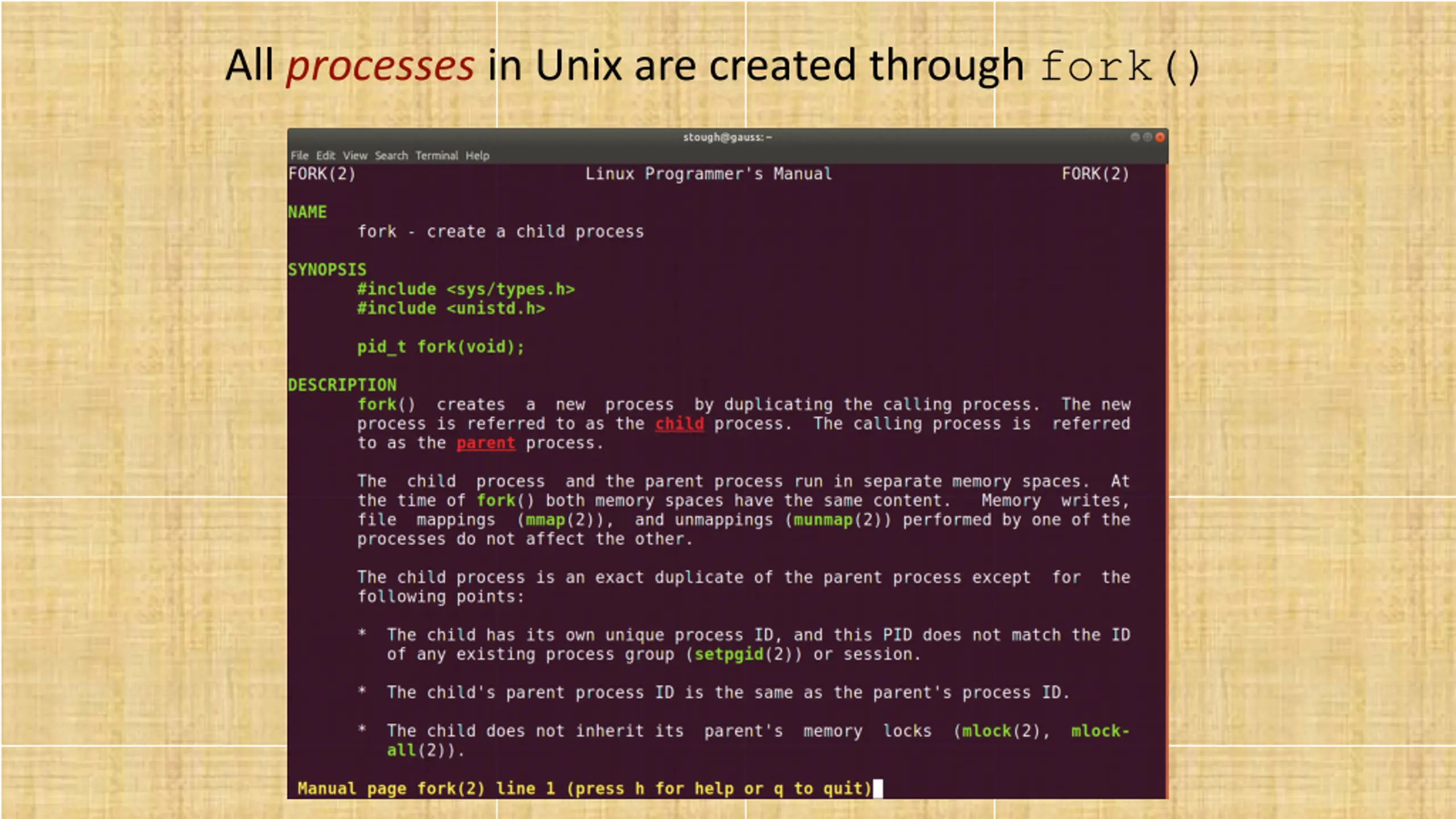The image size is (1456, 819).
Task: Close the terminal window with red button
Action: pos(1160,137)
